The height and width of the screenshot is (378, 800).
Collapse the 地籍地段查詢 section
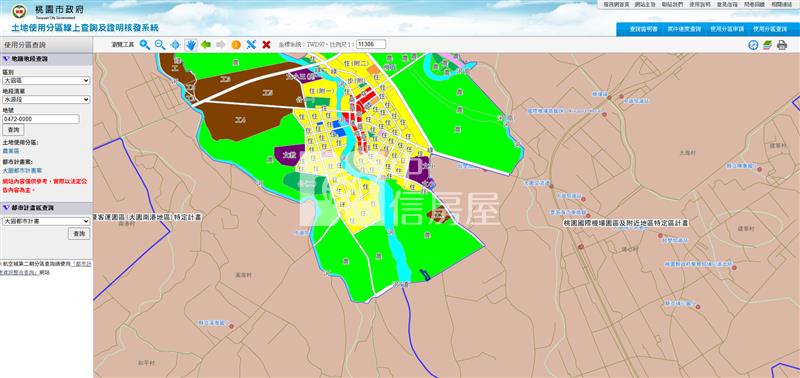pos(46,59)
